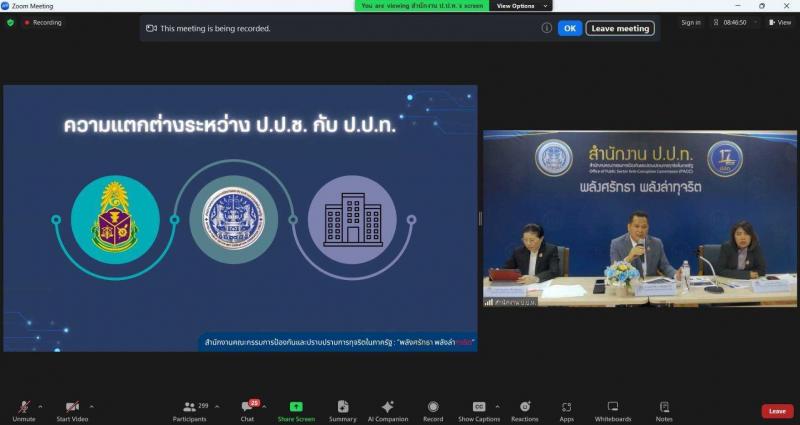
Task: Click Leave meeting in recording banner
Action: 620,28
